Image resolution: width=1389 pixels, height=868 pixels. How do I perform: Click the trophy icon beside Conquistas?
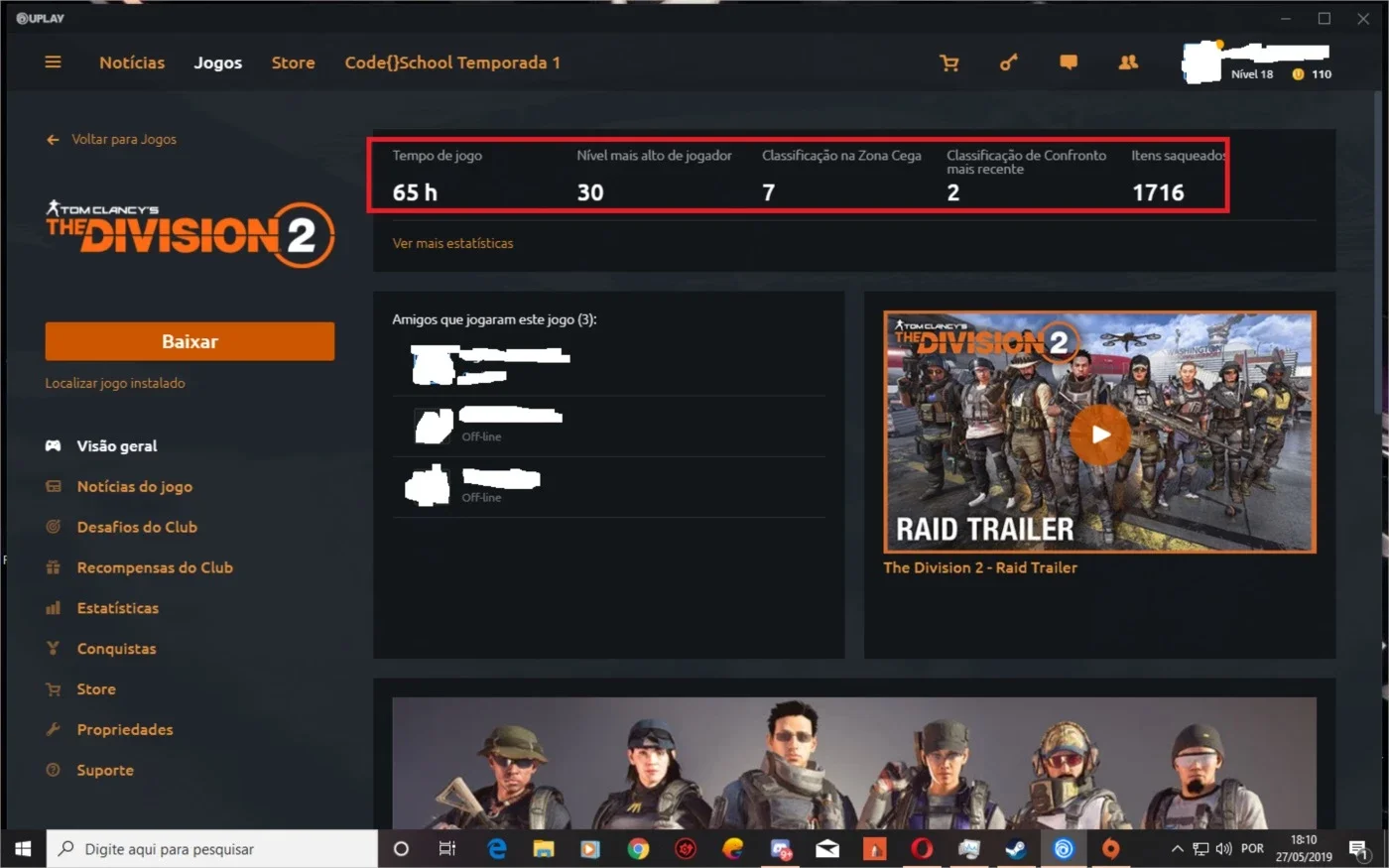(x=54, y=649)
